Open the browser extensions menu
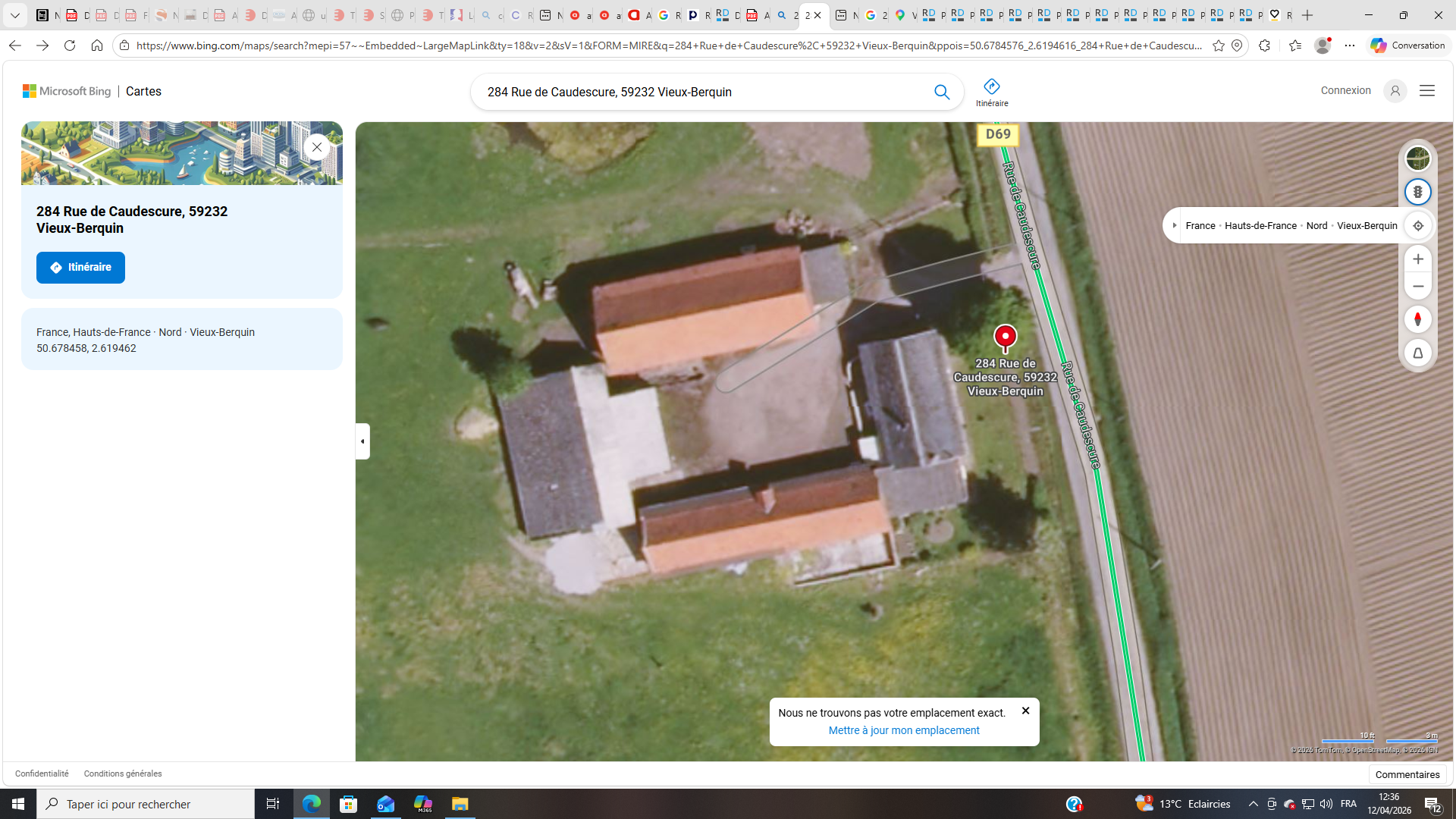Image resolution: width=1456 pixels, height=819 pixels. [1264, 45]
